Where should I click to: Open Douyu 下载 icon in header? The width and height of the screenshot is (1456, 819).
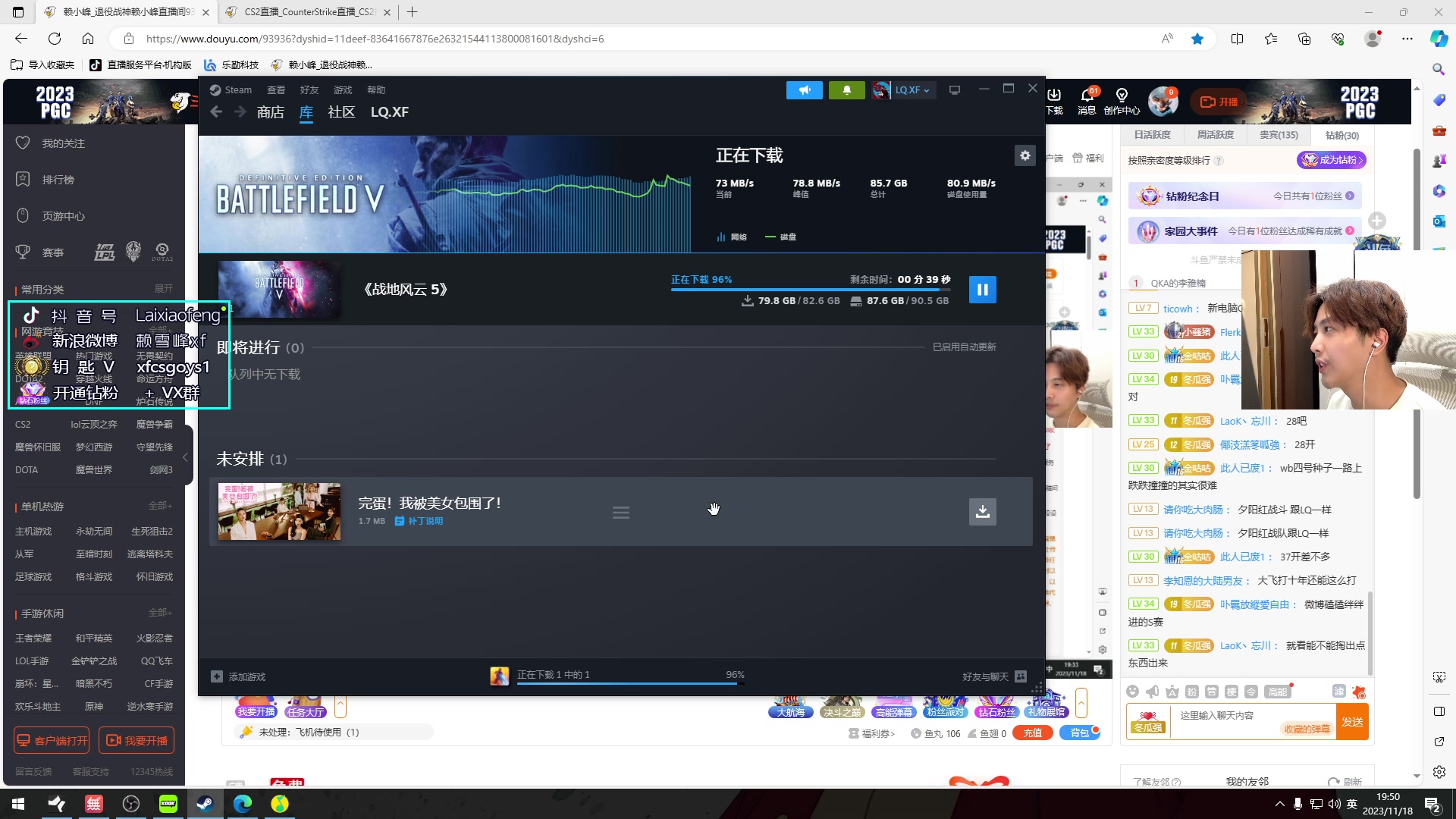pos(1054,101)
